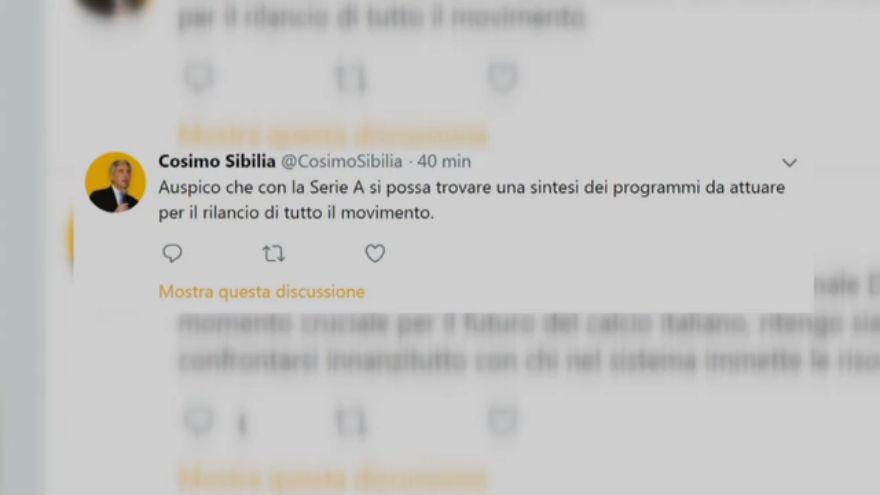The height and width of the screenshot is (495, 880).
Task: Like Cosimo Sibilia's Serie A tweet
Action: pyautogui.click(x=375, y=254)
